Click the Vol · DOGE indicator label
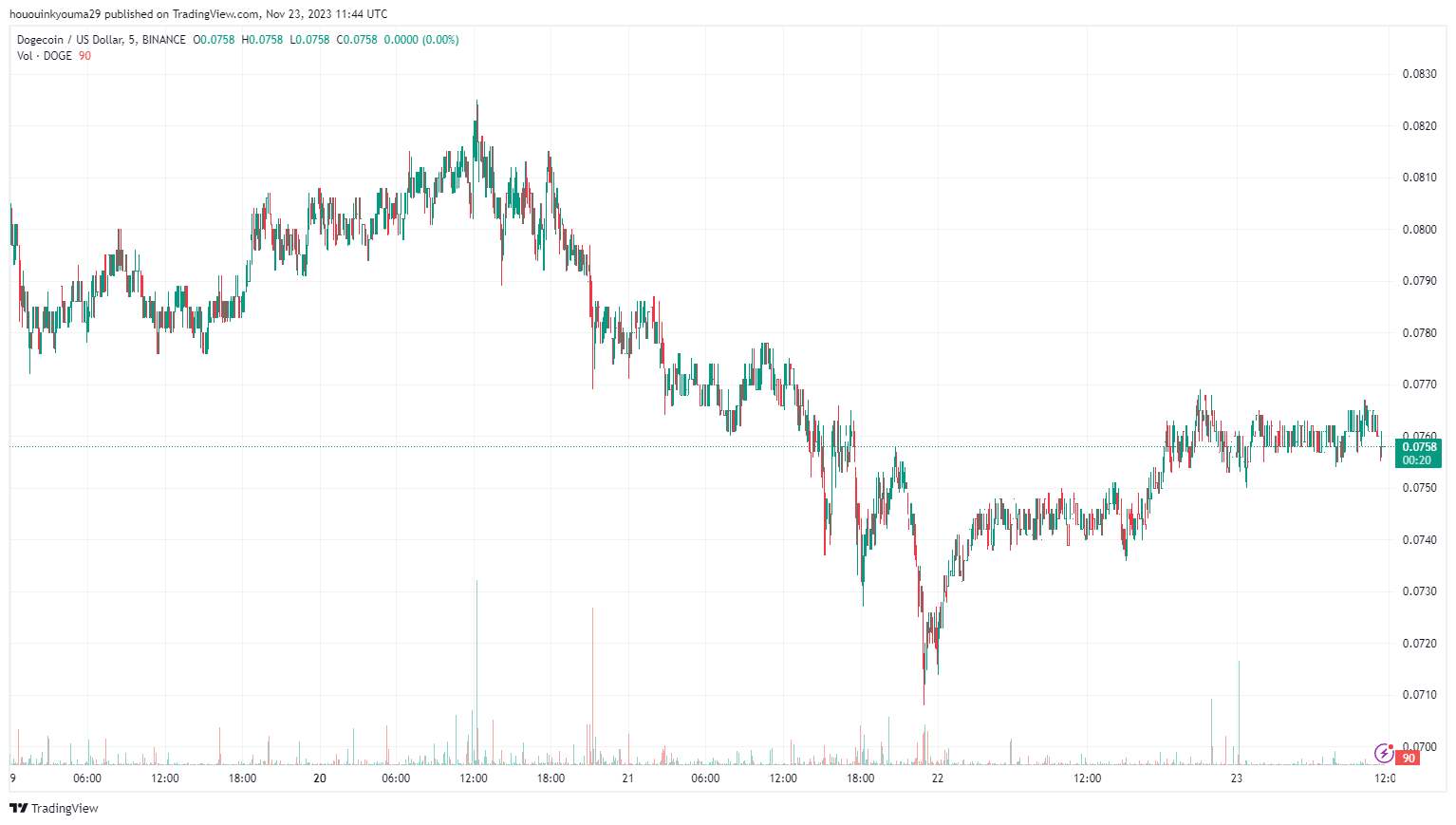 click(x=45, y=56)
